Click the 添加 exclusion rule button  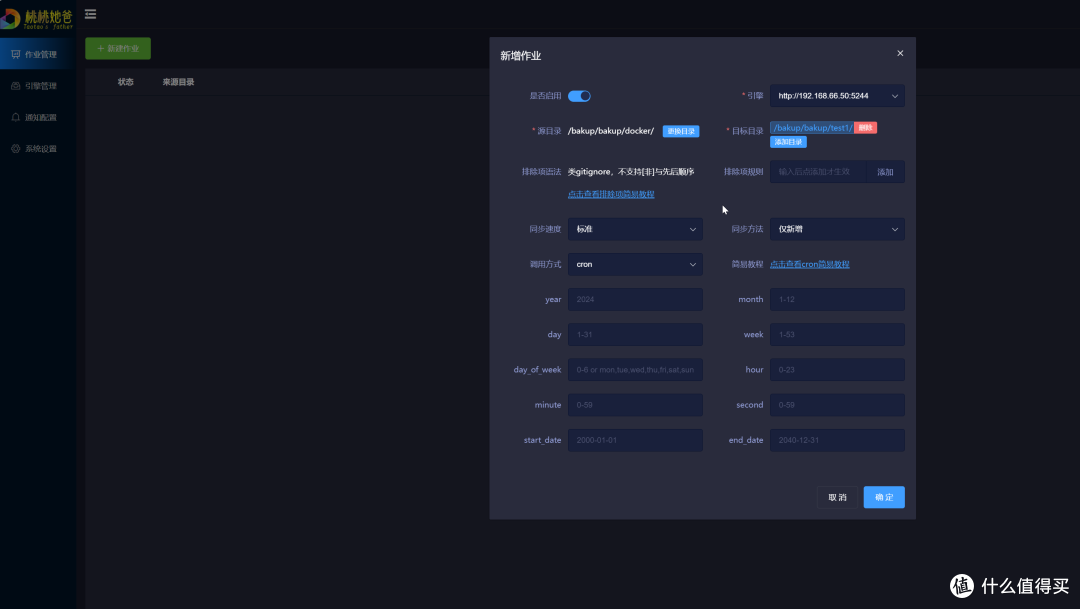pos(885,172)
